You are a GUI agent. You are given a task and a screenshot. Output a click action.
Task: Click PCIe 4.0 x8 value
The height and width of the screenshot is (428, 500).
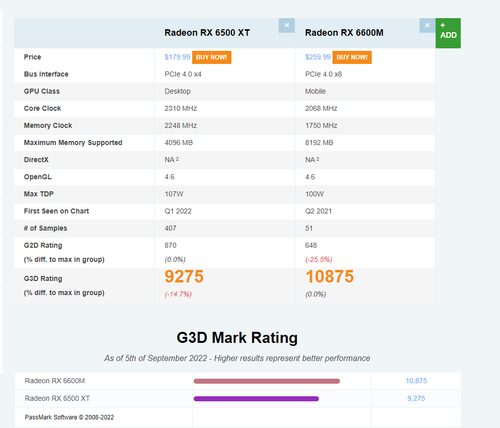324,74
